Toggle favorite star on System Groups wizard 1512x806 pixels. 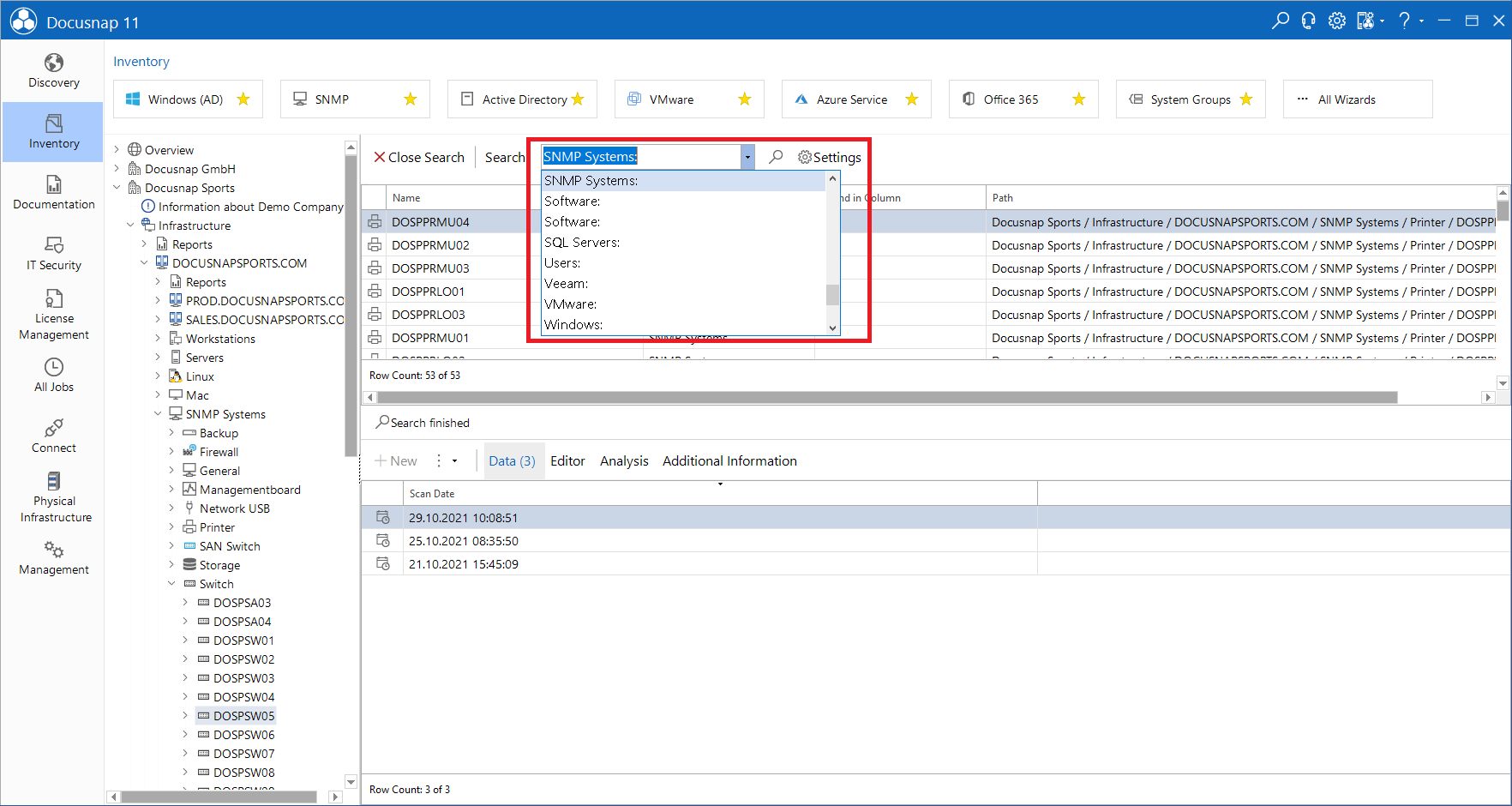point(1246,99)
